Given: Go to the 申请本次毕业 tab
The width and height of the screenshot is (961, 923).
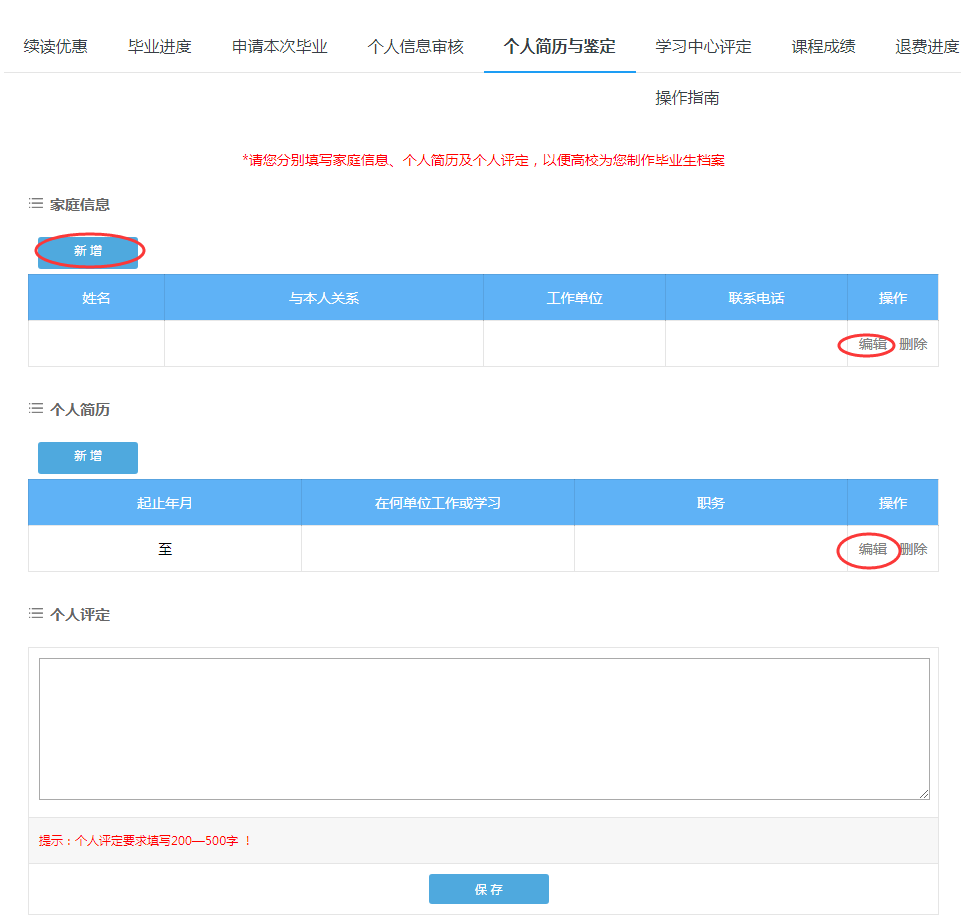Looking at the screenshot, I should point(279,46).
